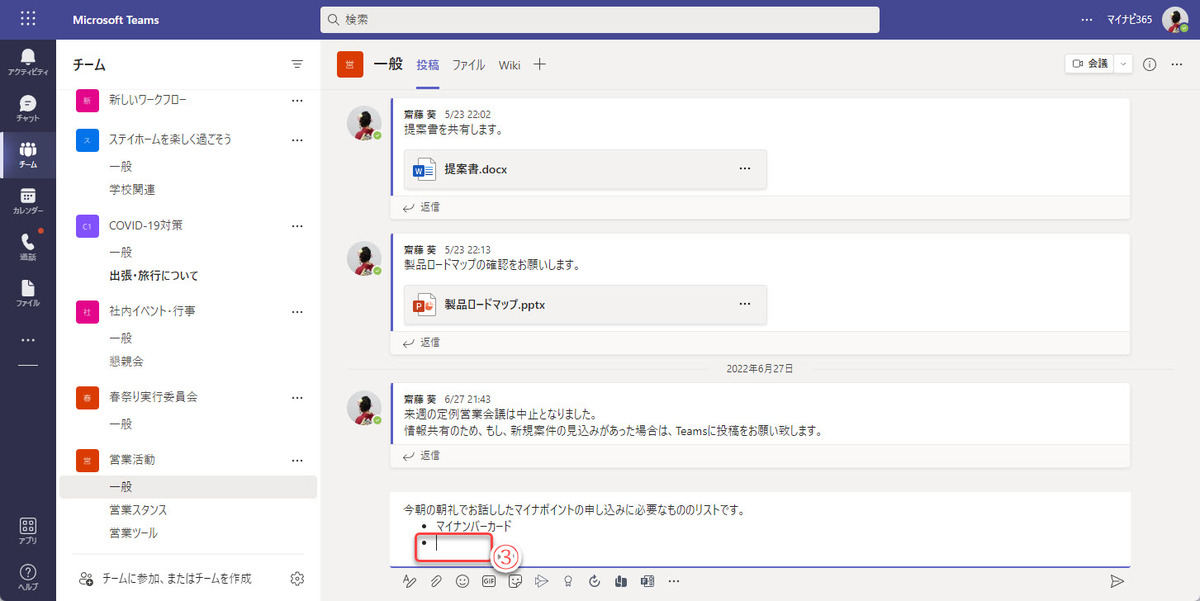Open the profile avatar menu
1200x601 pixels.
1175,20
